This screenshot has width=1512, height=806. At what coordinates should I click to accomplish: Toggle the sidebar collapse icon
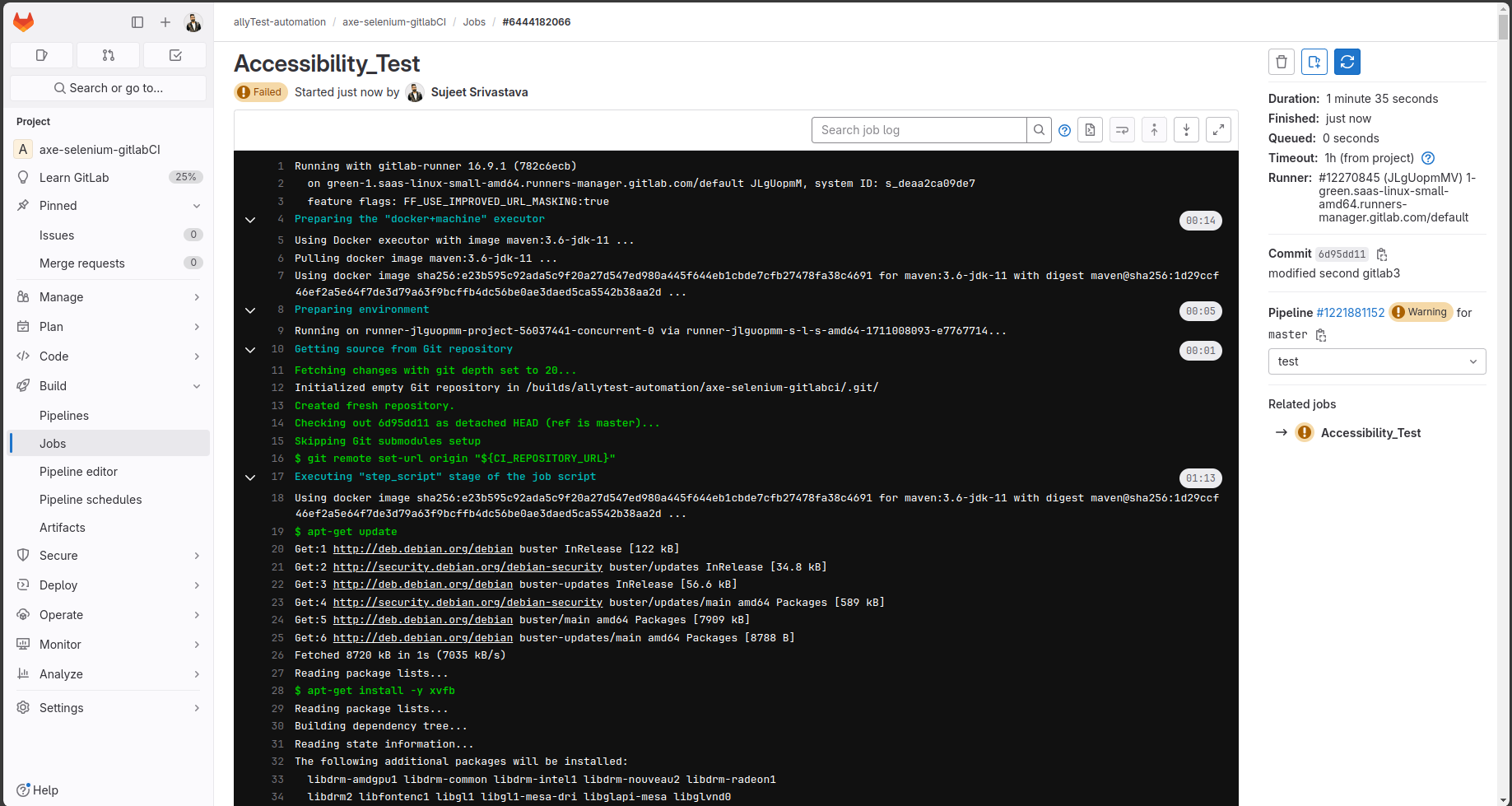137,22
